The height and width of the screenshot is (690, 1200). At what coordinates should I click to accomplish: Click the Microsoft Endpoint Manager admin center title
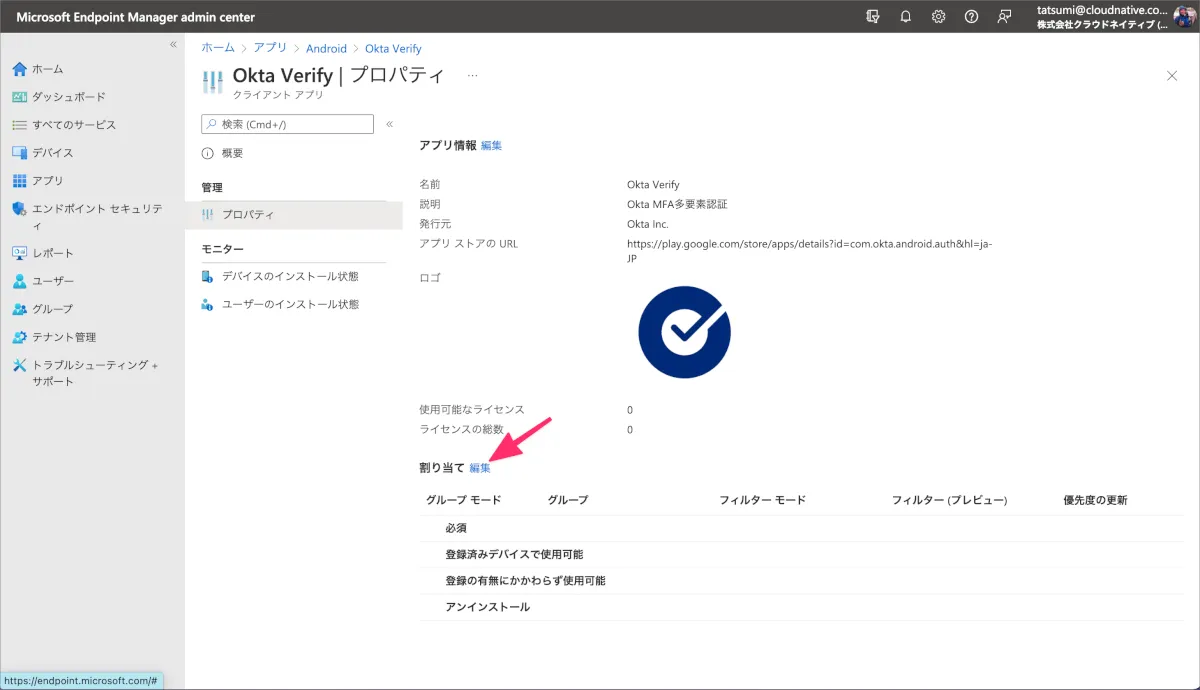[x=135, y=17]
